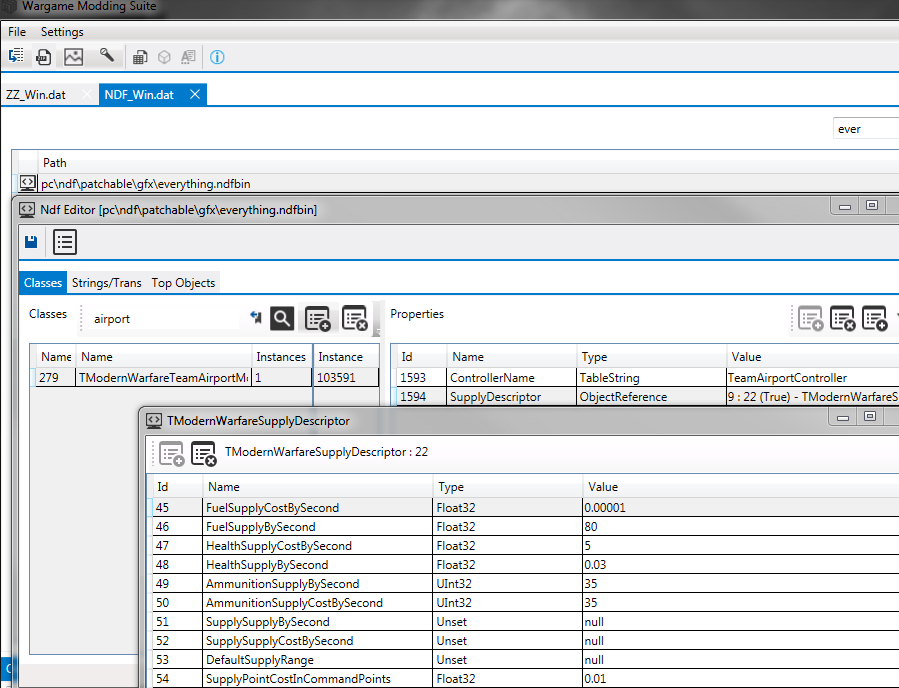
Task: Click the remove property icon in Properties toolbar
Action: click(843, 318)
